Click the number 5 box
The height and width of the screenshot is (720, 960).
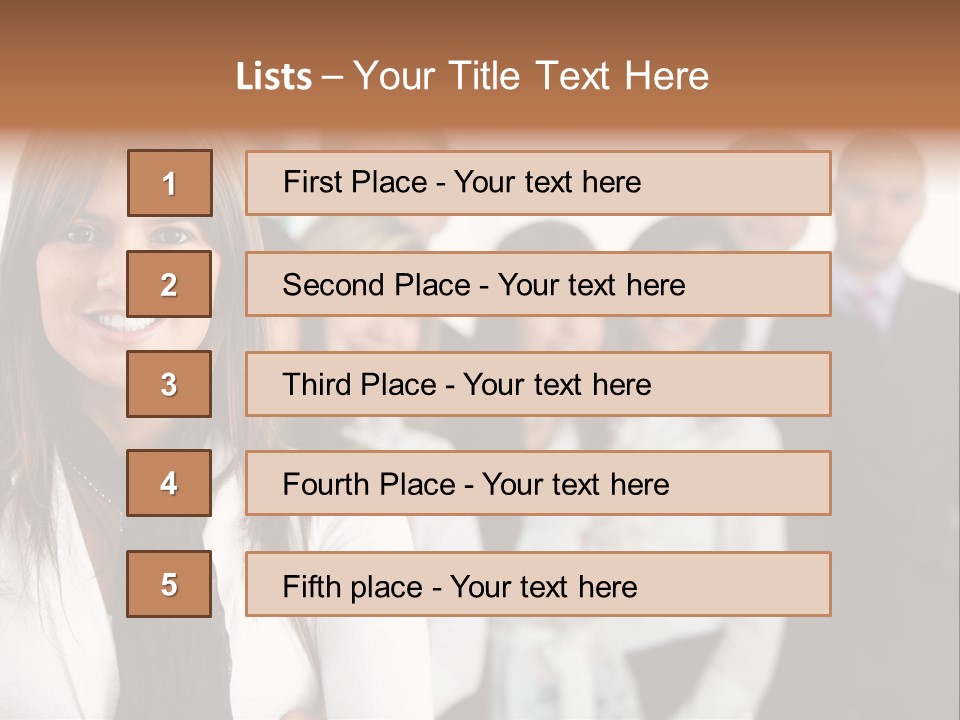(x=170, y=584)
